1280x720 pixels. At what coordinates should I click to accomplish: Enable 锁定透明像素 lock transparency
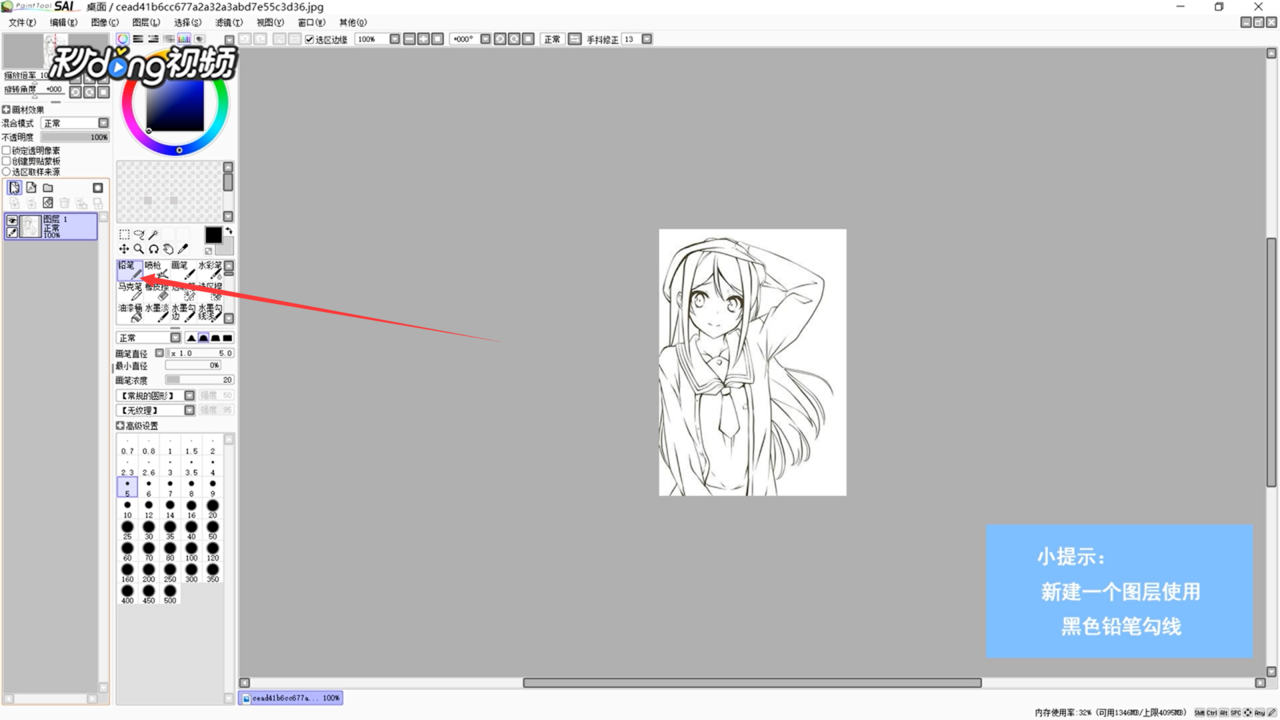pyautogui.click(x=6, y=150)
